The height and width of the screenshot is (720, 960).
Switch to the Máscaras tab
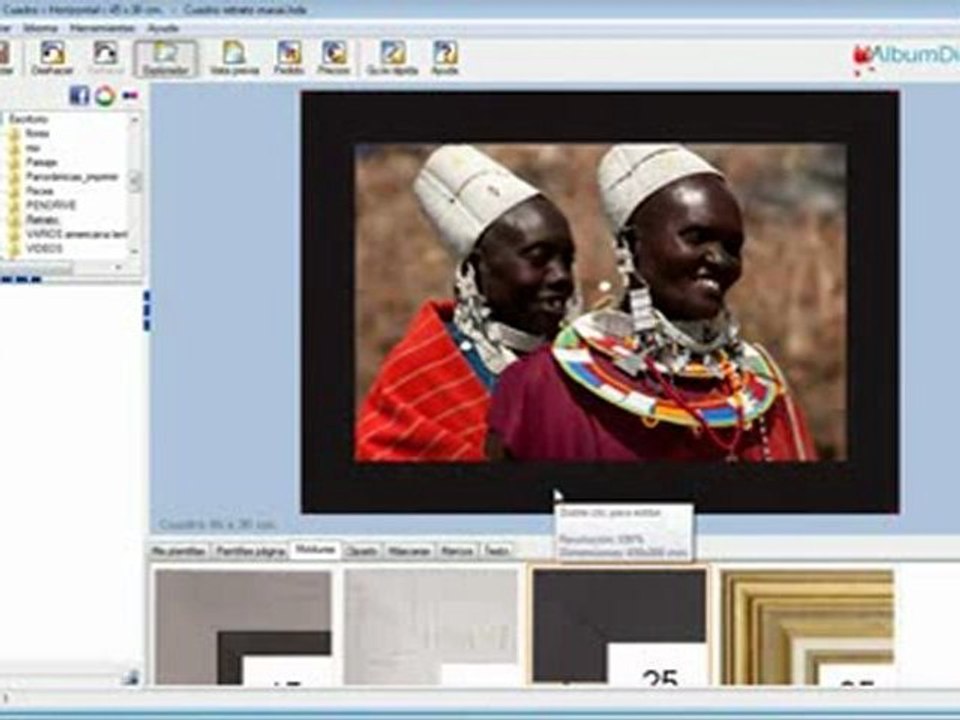(409, 551)
